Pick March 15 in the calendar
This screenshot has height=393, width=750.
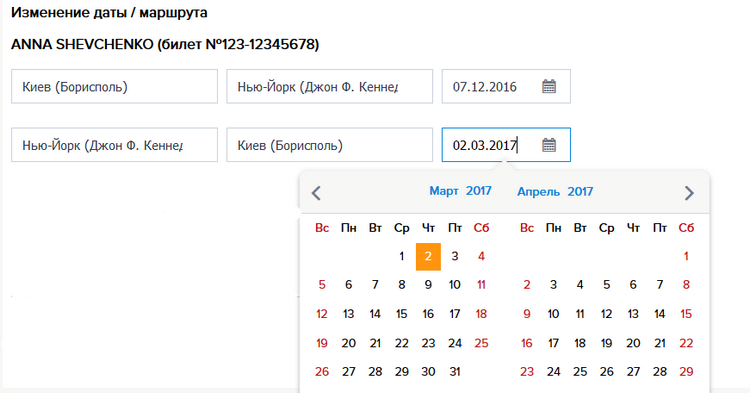[401, 314]
